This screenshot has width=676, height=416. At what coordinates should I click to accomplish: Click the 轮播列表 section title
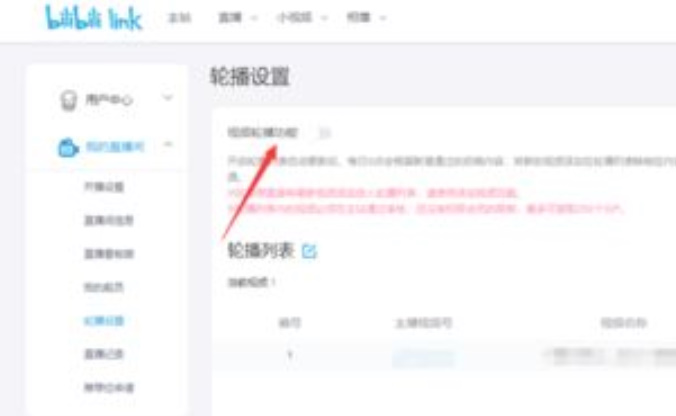(x=260, y=251)
